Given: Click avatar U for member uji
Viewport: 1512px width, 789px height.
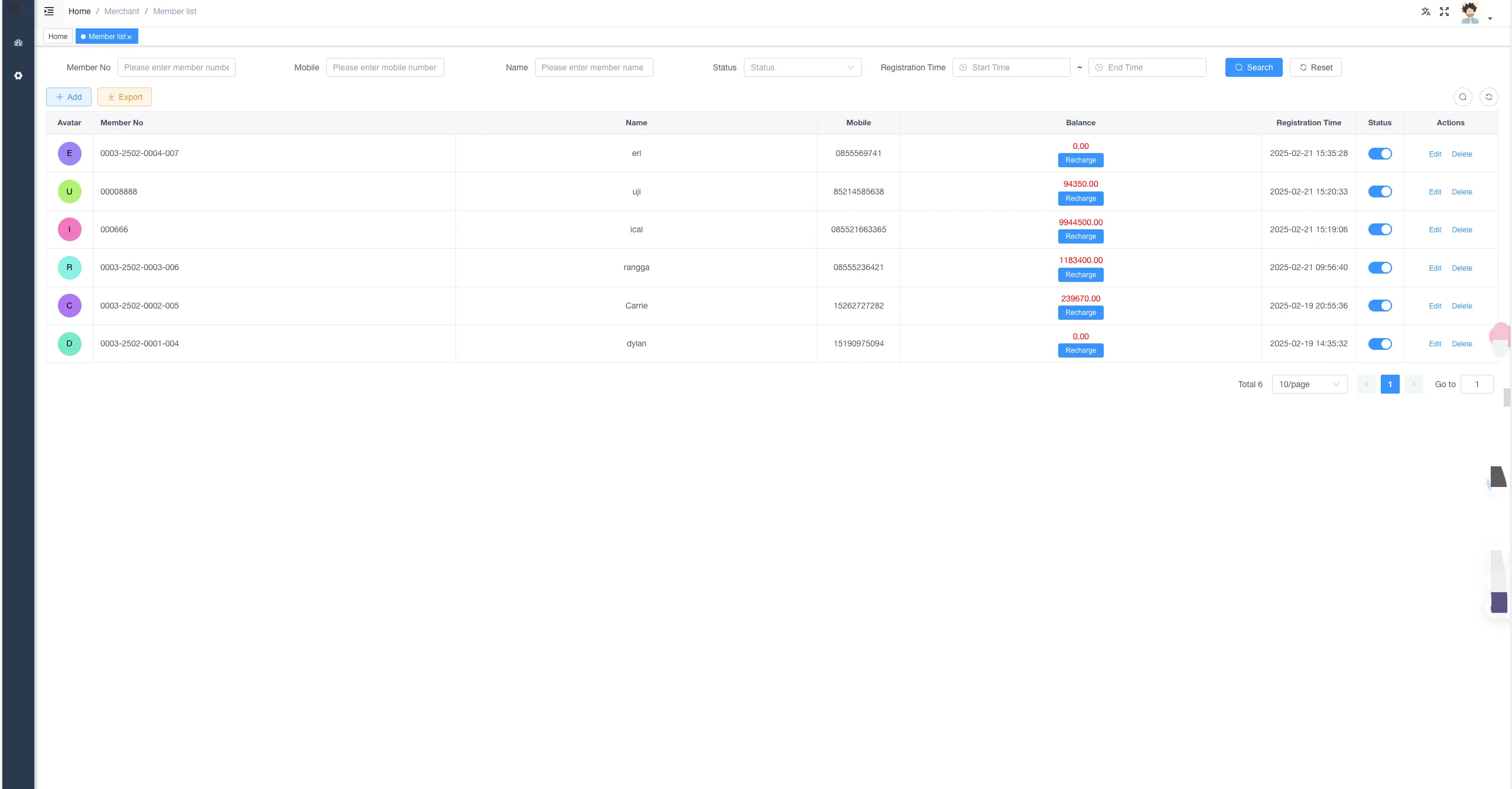Looking at the screenshot, I should [x=69, y=191].
